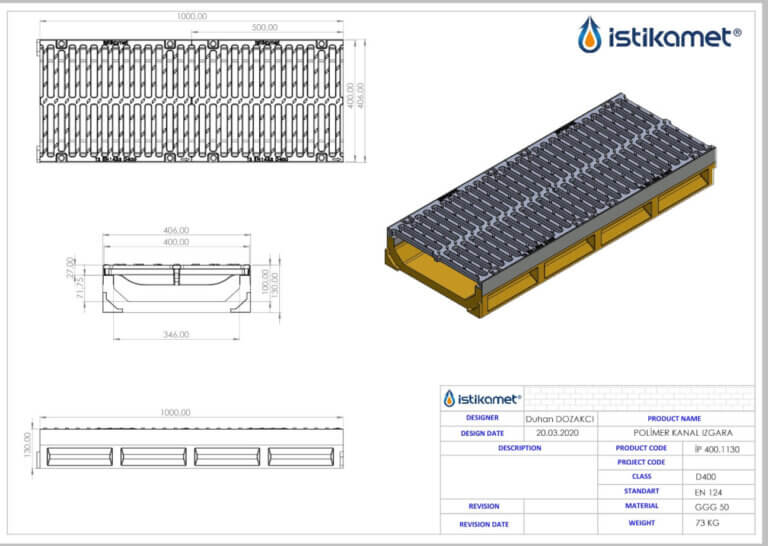Click the empty Project Code value cell

click(717, 462)
